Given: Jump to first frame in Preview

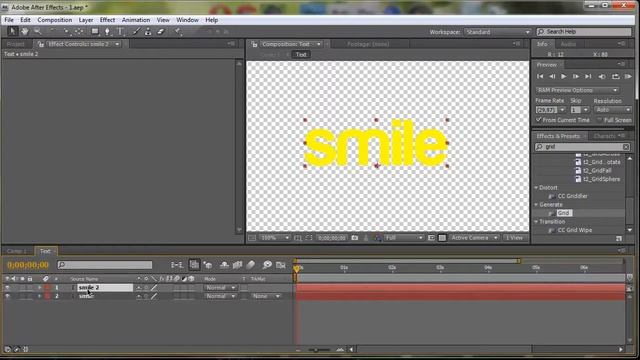Looking at the screenshot, I should pyautogui.click(x=540, y=76).
